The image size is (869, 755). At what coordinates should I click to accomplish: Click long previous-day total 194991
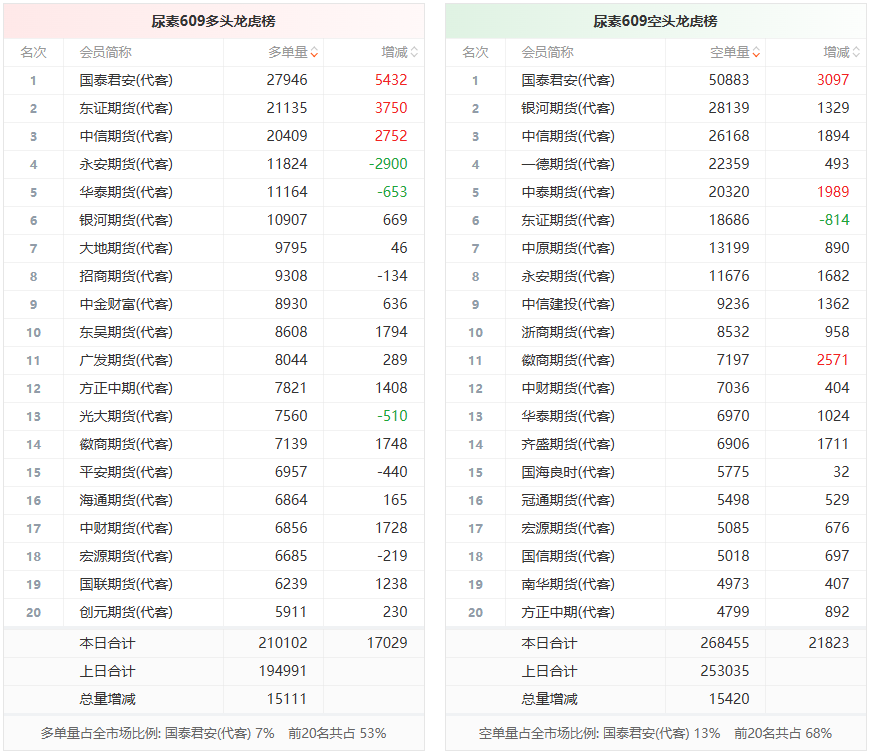283,671
